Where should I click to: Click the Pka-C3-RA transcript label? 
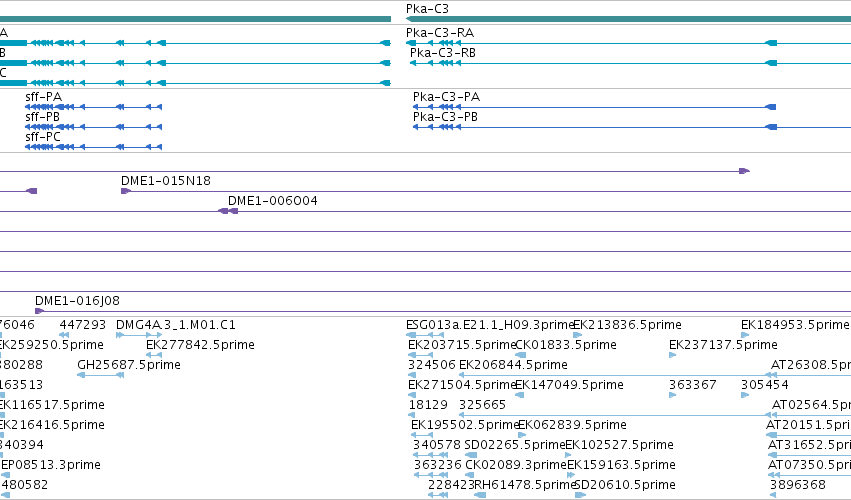(440, 33)
